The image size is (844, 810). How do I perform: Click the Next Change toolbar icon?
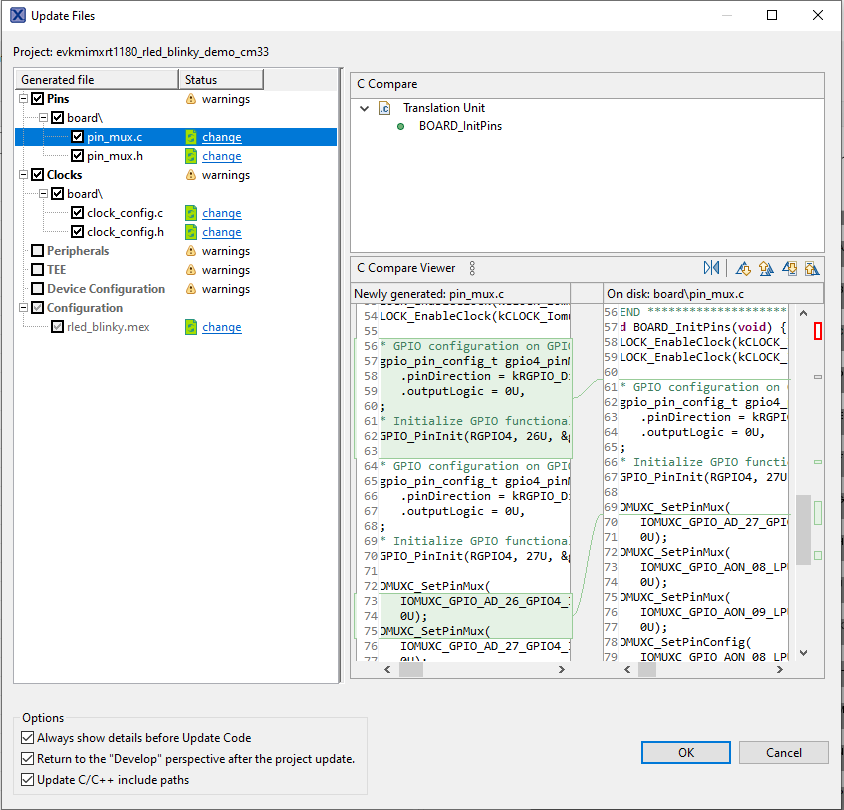[789, 268]
